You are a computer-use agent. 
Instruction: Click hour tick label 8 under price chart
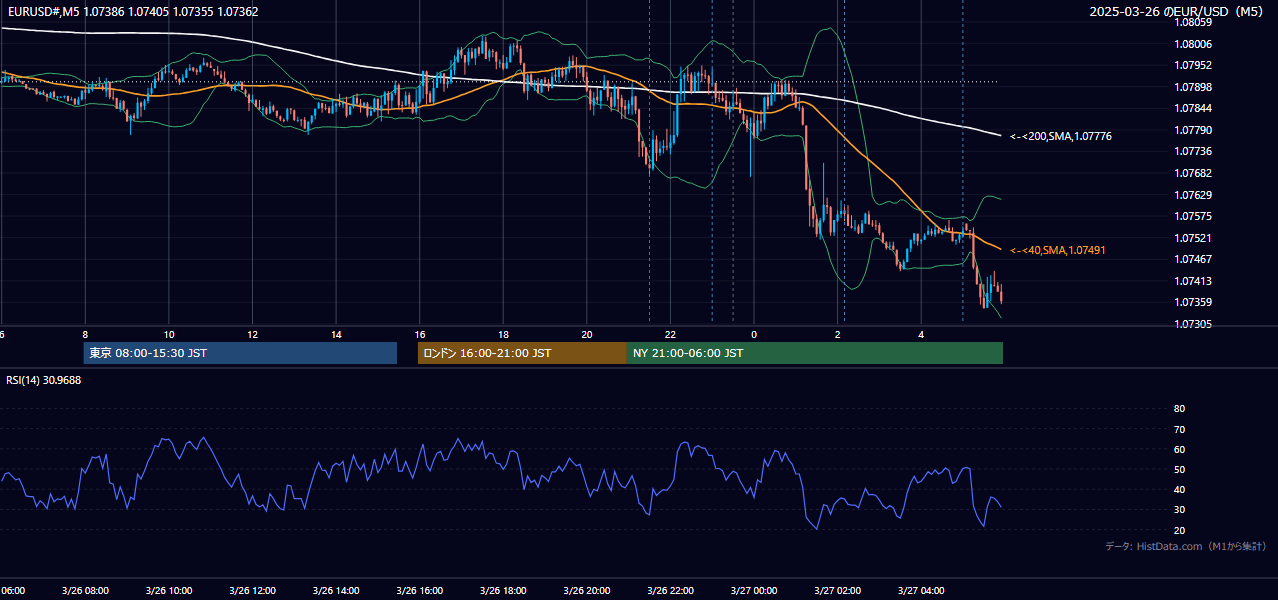pos(85,334)
